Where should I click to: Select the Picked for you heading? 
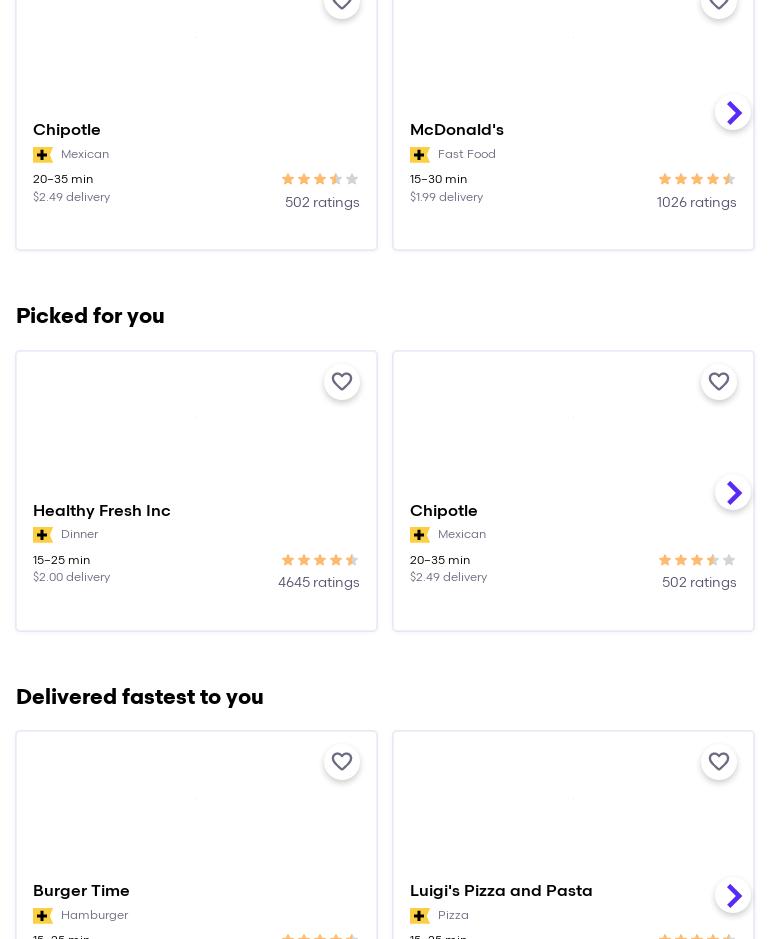coord(90,317)
